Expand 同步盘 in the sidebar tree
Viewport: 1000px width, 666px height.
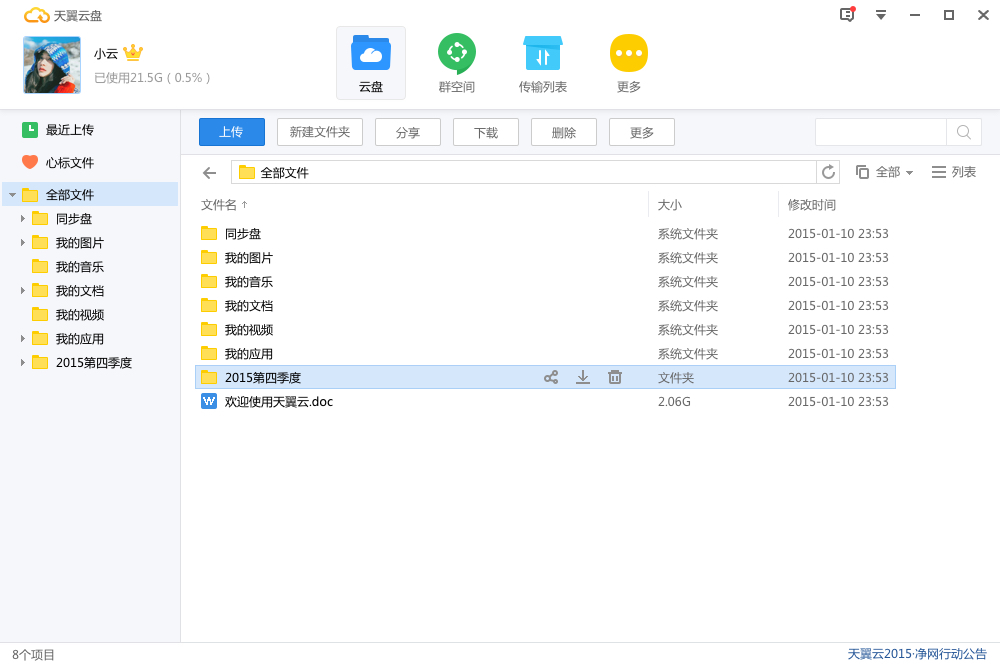[23, 218]
